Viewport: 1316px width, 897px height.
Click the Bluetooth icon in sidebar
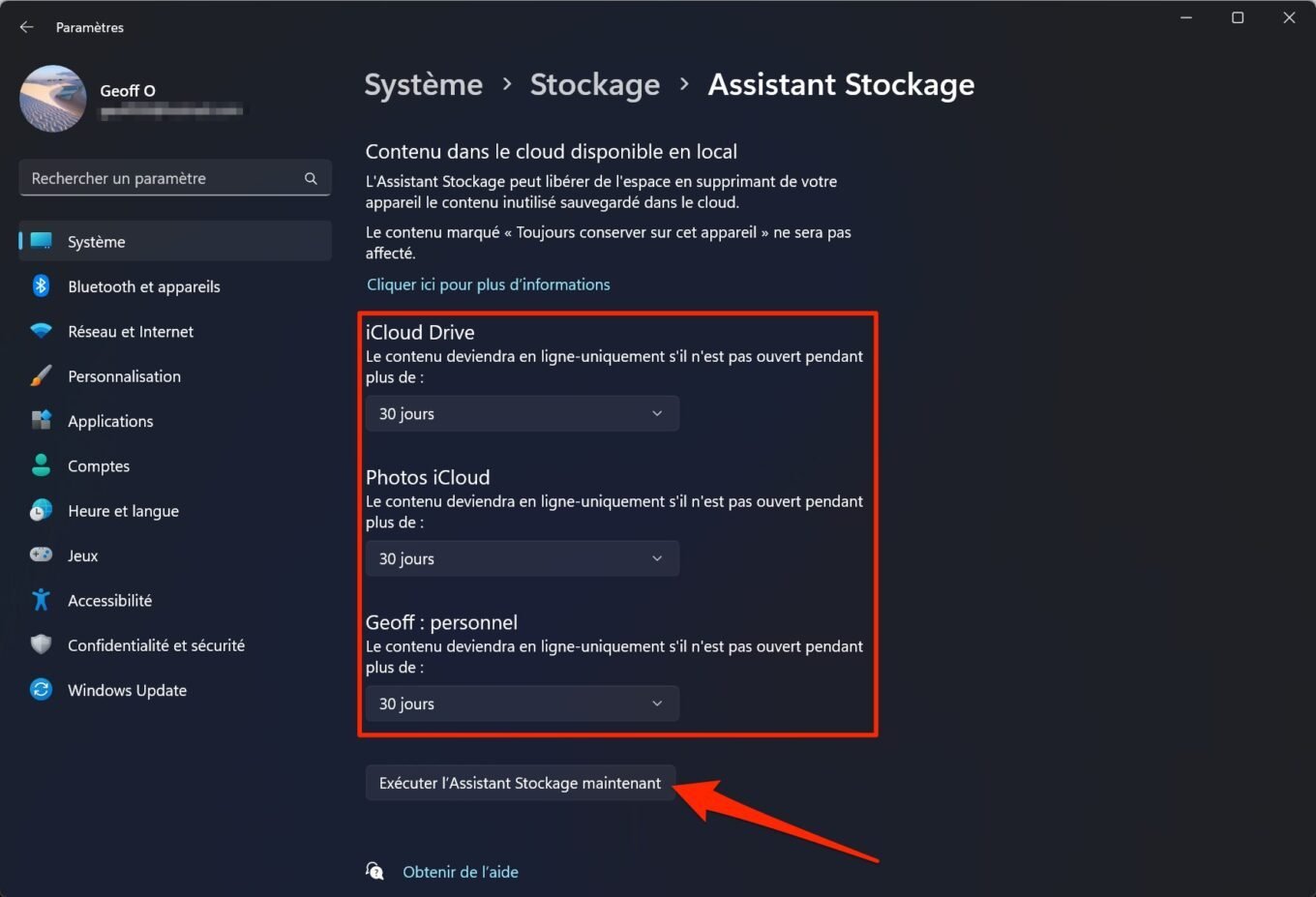click(41, 285)
